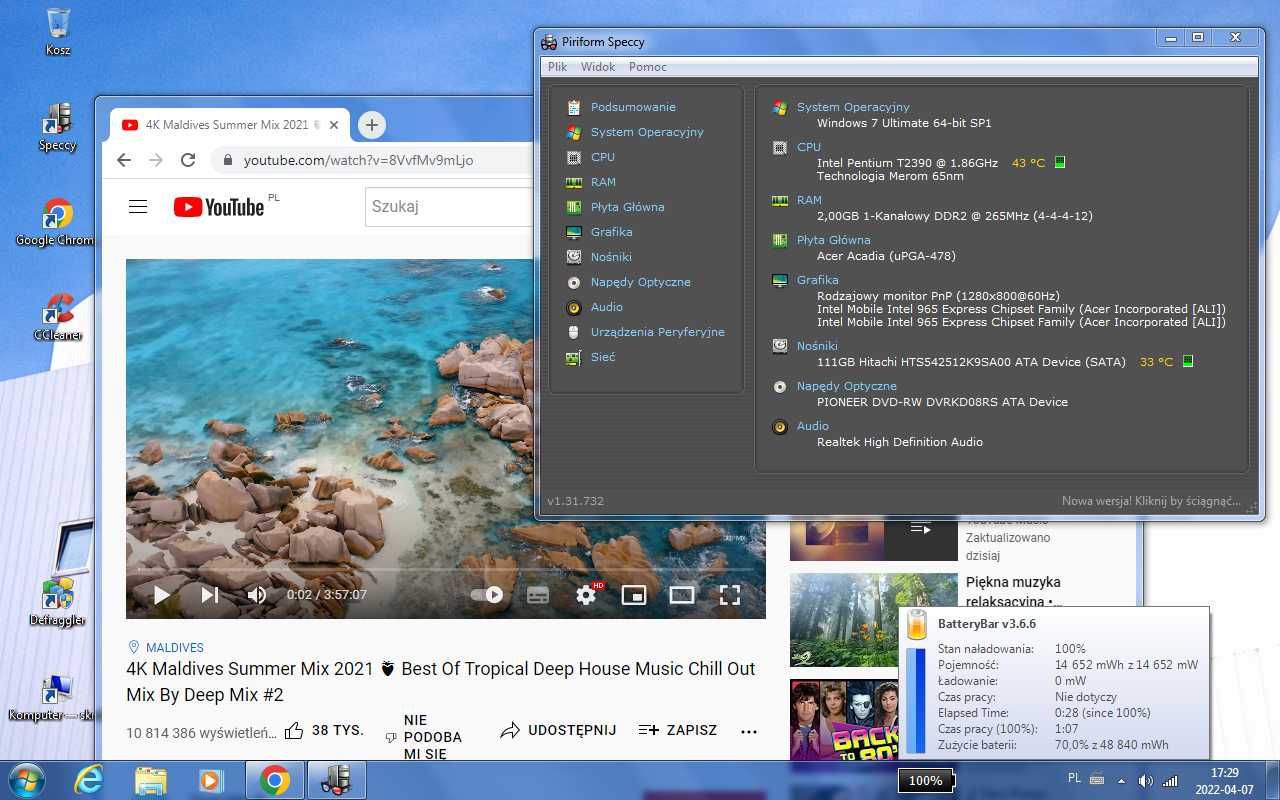Click the Audio heading in summary pane
Viewport: 1280px width, 800px height.
point(812,426)
